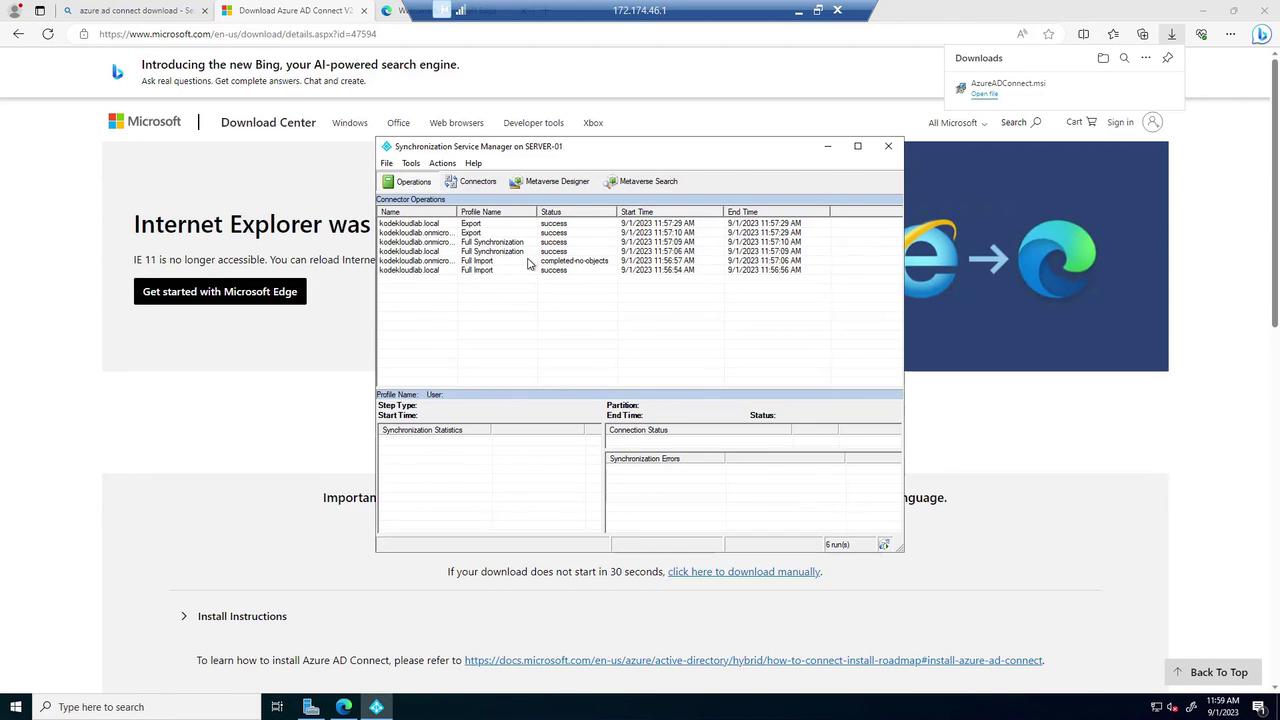1280x720 pixels.
Task: Click Get started with Microsoft Edge button
Action: [220, 292]
